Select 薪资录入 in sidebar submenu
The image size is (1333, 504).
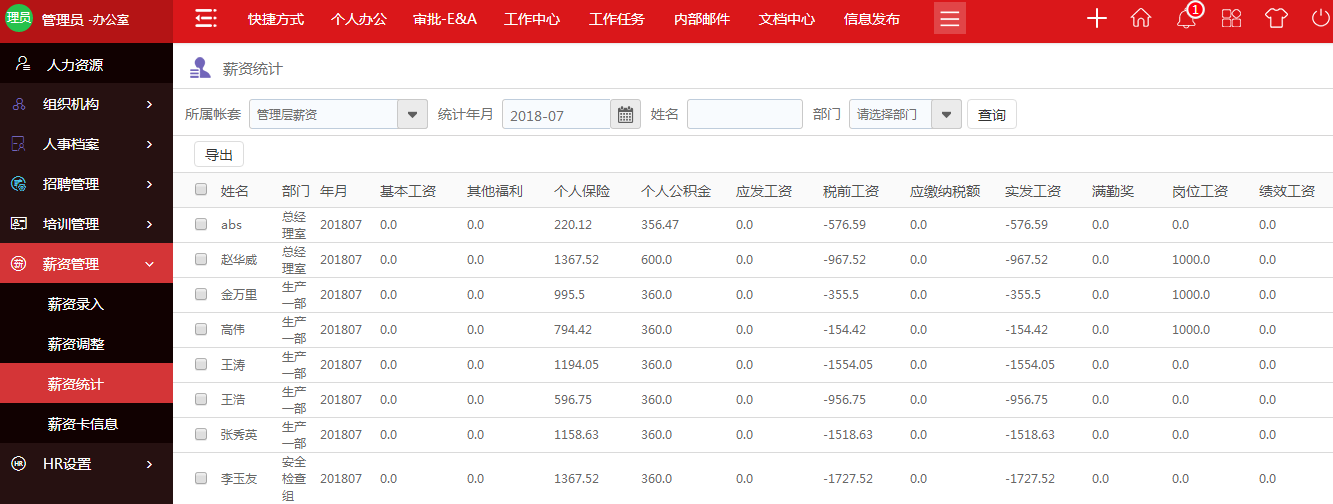76,304
